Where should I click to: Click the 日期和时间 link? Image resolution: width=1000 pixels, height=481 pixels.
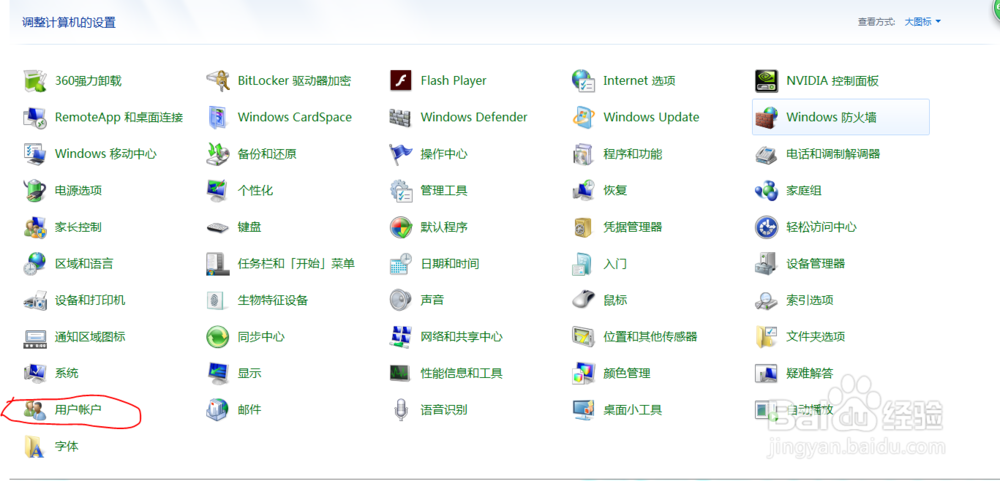coord(450,263)
